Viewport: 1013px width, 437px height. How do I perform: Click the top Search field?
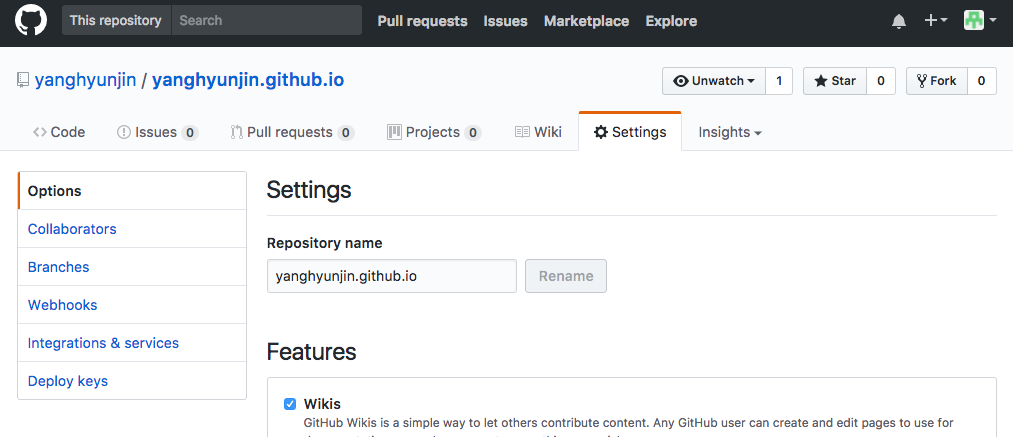coord(266,20)
